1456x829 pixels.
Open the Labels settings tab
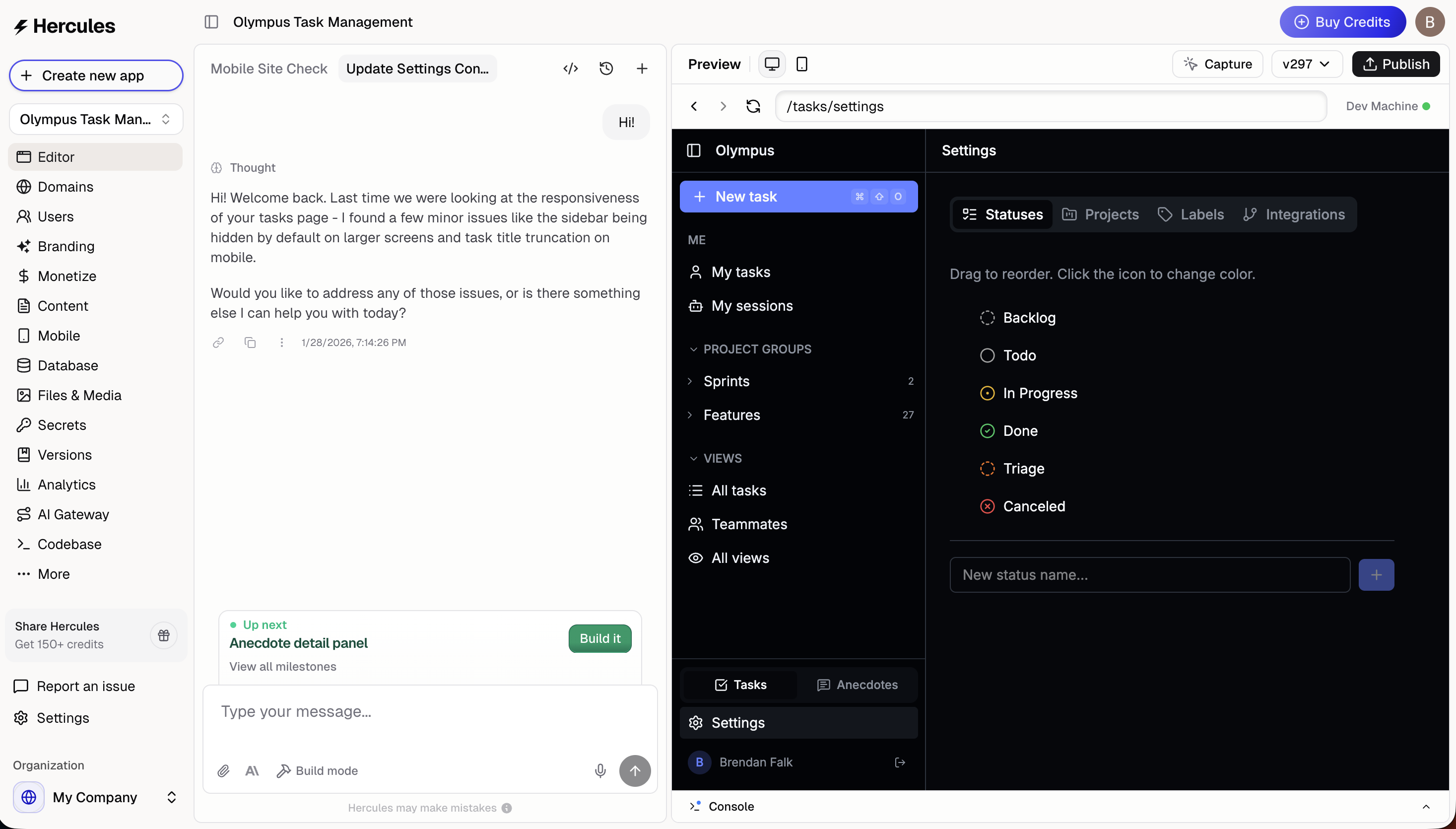(x=1191, y=214)
